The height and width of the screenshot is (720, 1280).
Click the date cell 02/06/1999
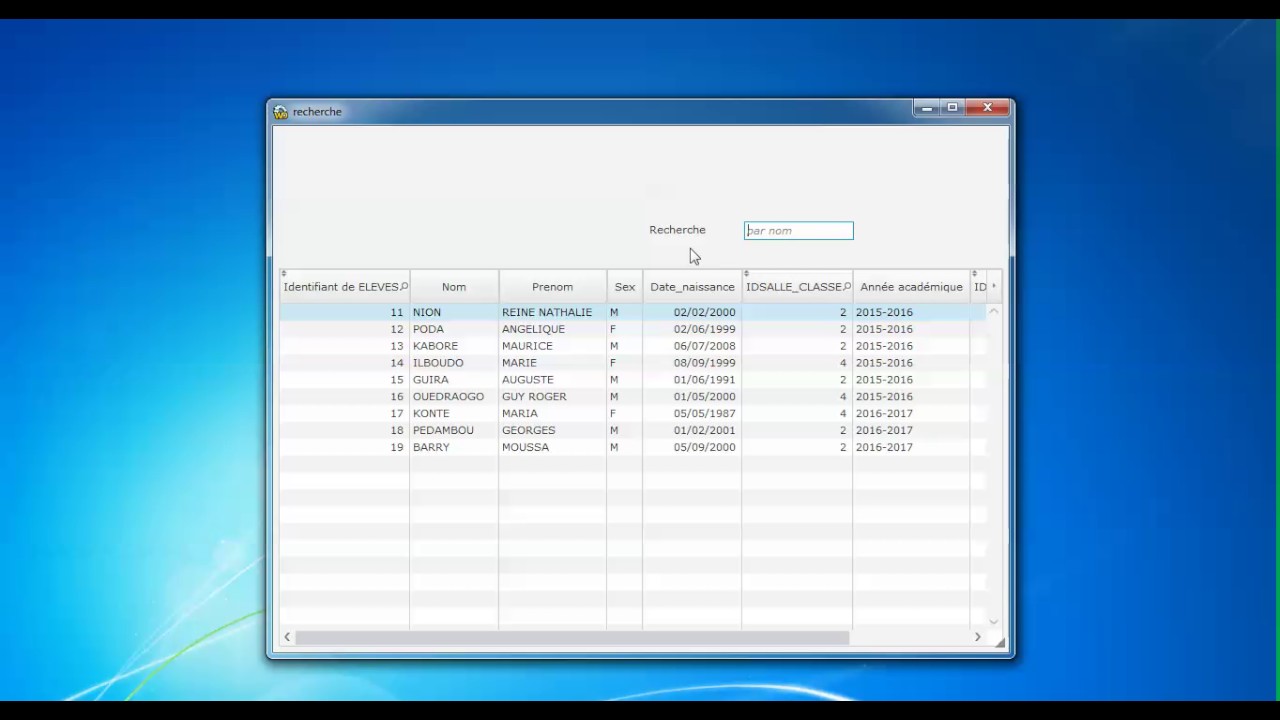(692, 329)
